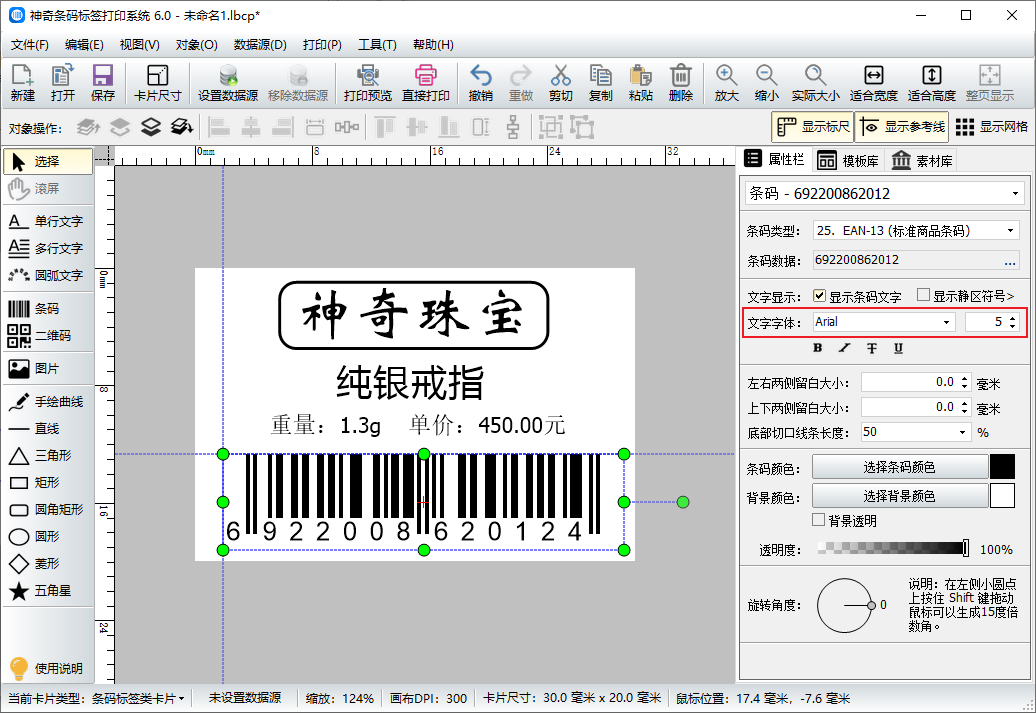Expand the 文字字体 Arial font dropdown

click(x=883, y=322)
